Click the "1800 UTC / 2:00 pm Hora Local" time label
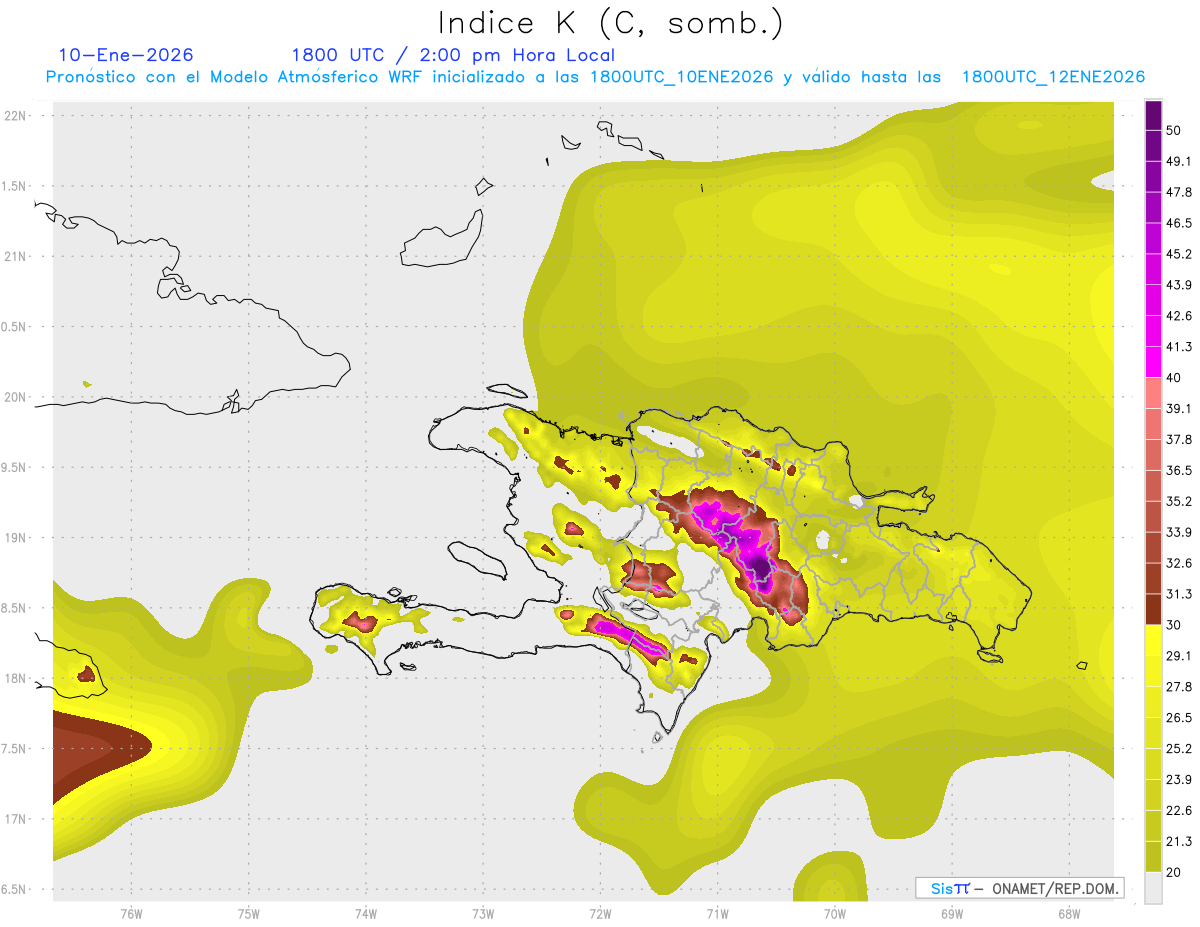Viewport: 1200px width, 927px height. coord(453,55)
